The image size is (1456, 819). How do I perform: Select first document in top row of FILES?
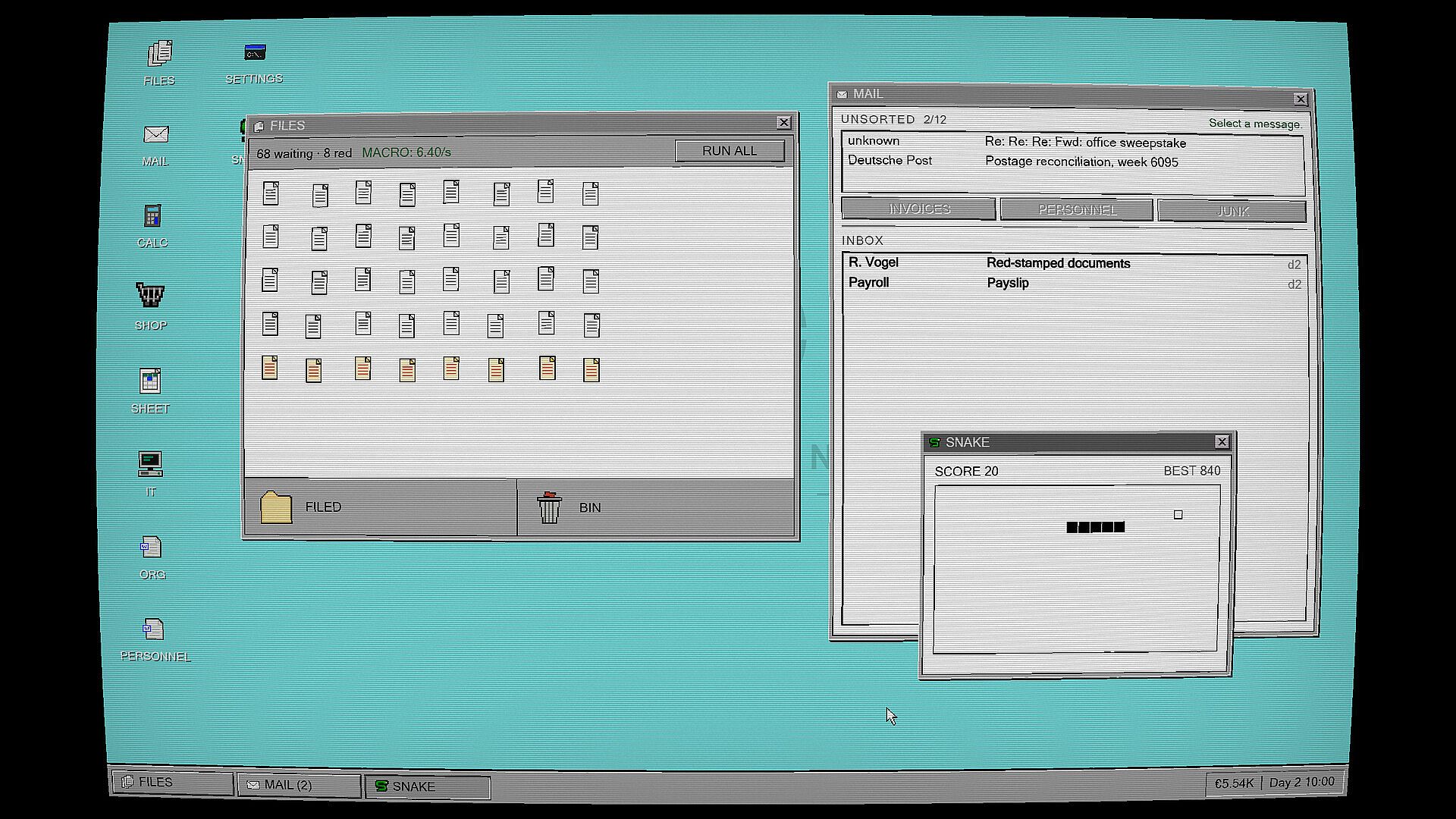pyautogui.click(x=271, y=193)
